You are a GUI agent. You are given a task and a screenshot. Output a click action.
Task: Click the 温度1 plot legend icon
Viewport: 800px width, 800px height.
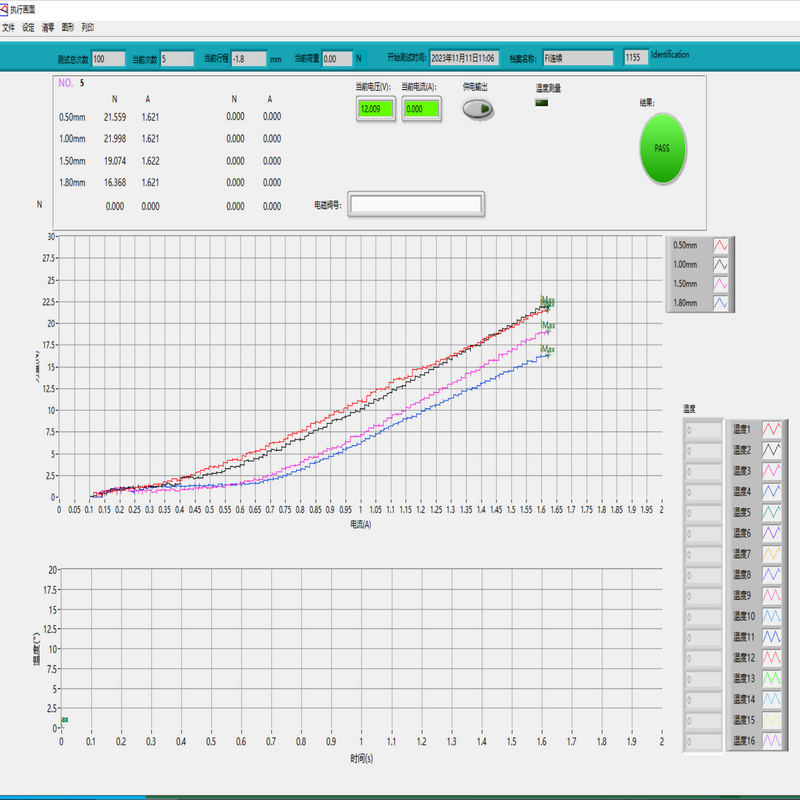click(x=772, y=429)
